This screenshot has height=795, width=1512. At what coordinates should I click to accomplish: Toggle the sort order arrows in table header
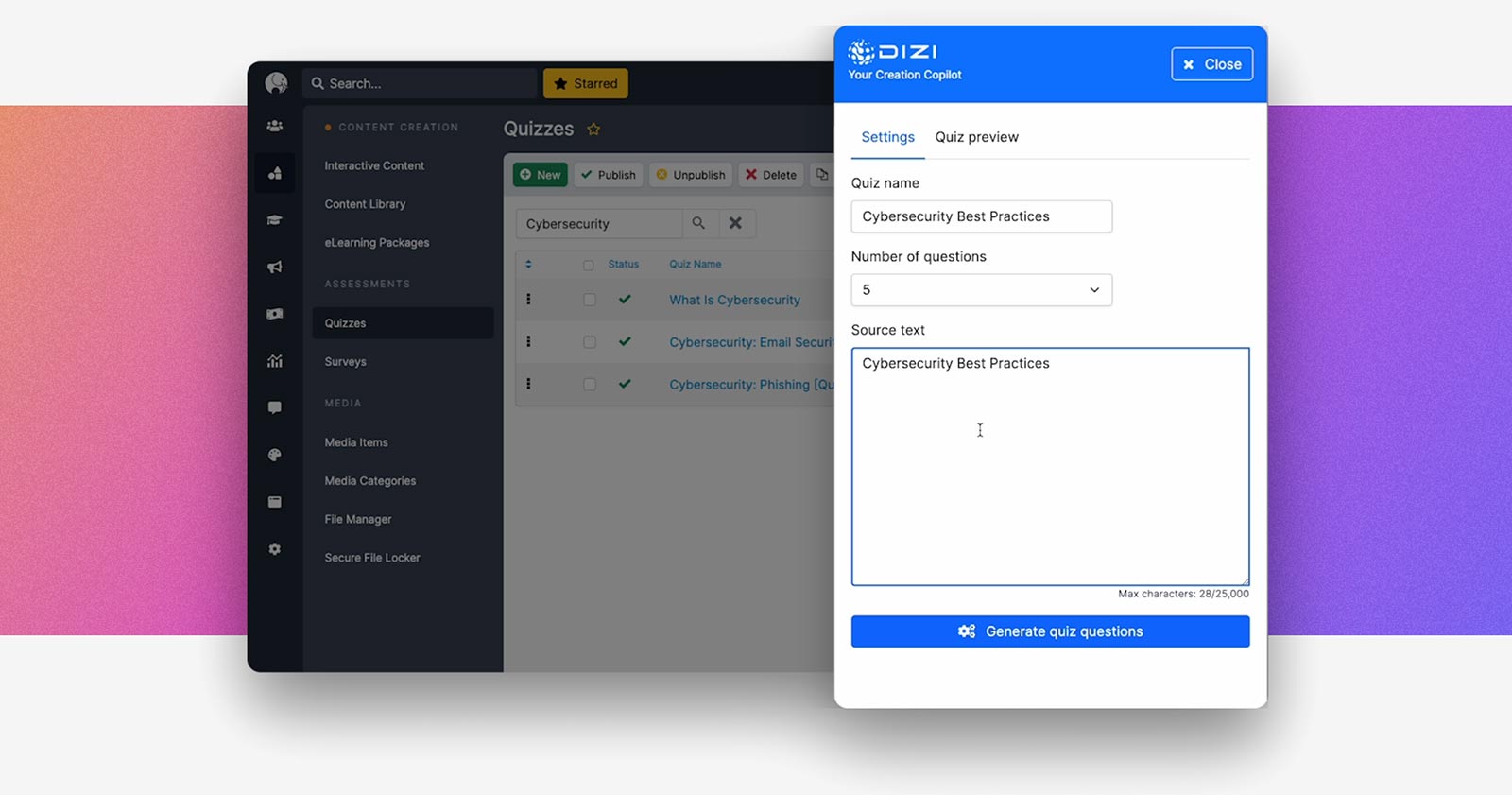(x=528, y=265)
